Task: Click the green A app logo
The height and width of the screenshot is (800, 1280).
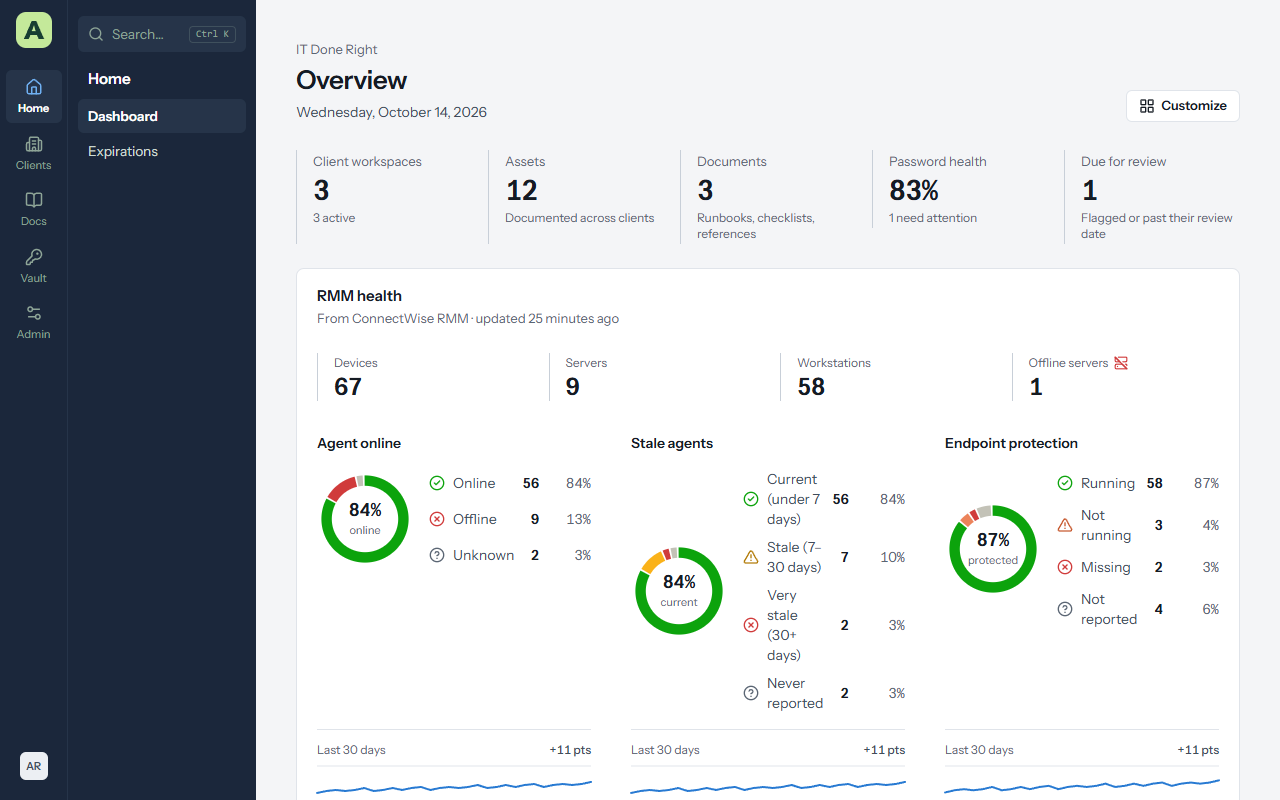Action: [34, 31]
